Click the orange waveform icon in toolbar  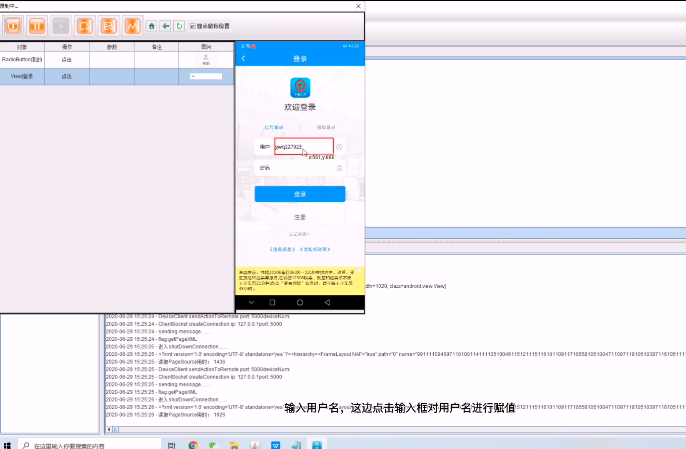131,26
